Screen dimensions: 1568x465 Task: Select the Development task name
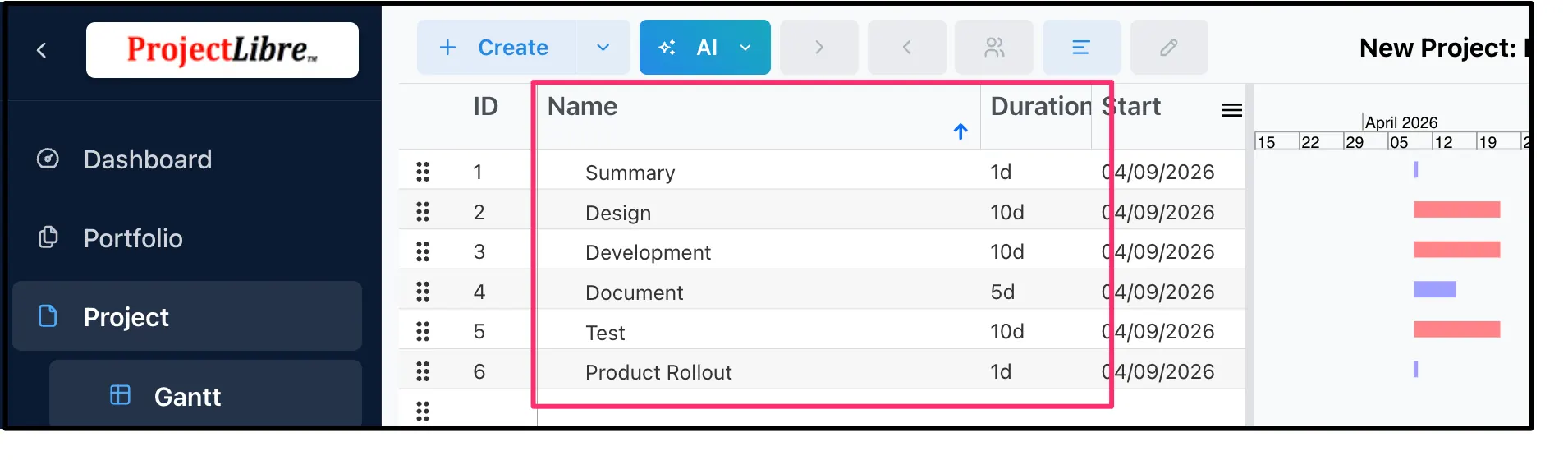[648, 252]
